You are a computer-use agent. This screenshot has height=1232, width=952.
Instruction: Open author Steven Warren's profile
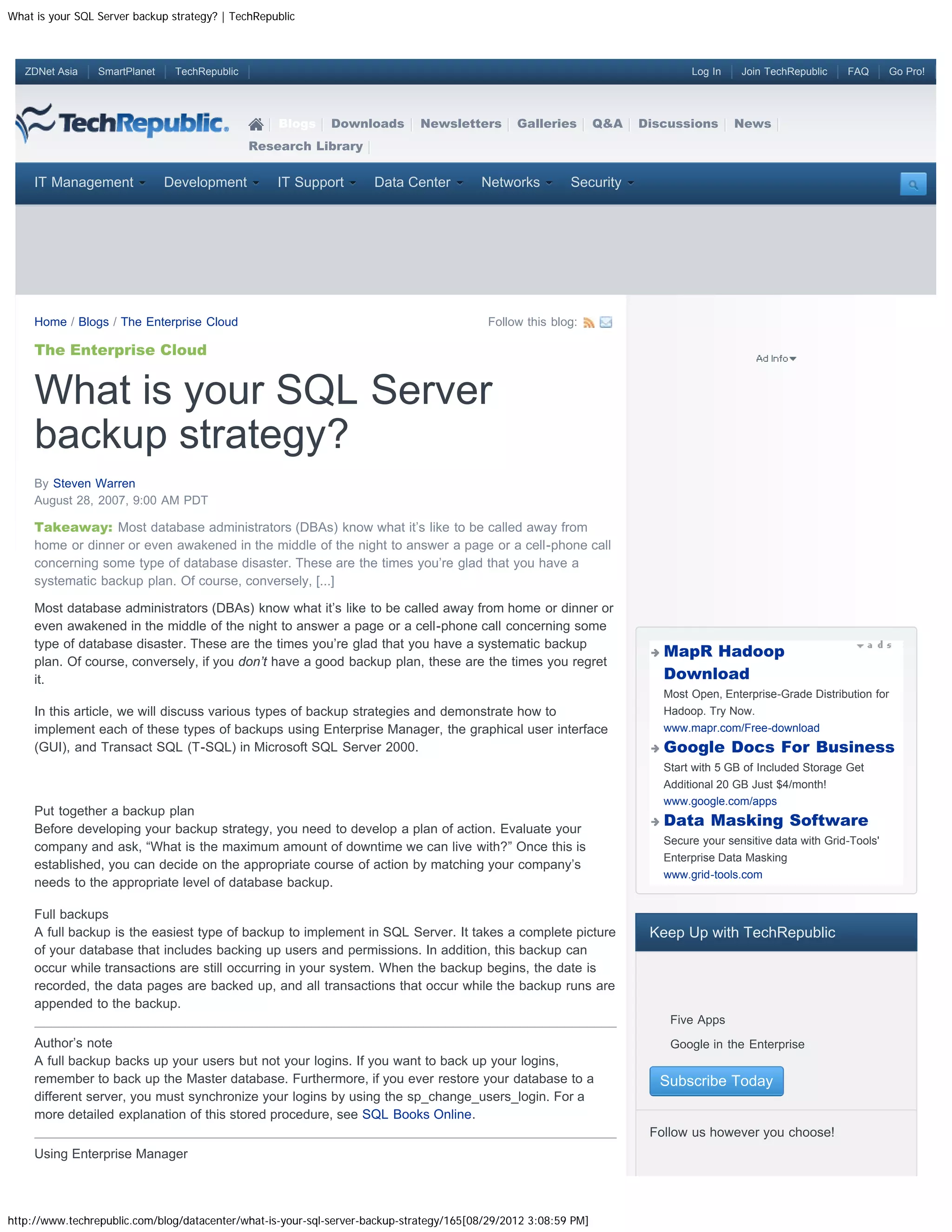click(94, 484)
